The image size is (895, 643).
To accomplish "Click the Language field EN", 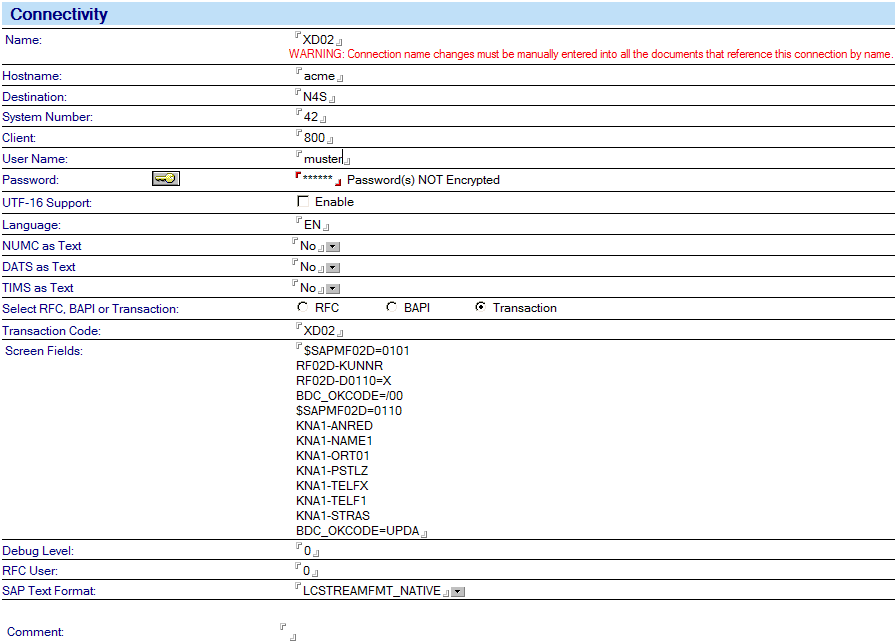I will [x=313, y=225].
